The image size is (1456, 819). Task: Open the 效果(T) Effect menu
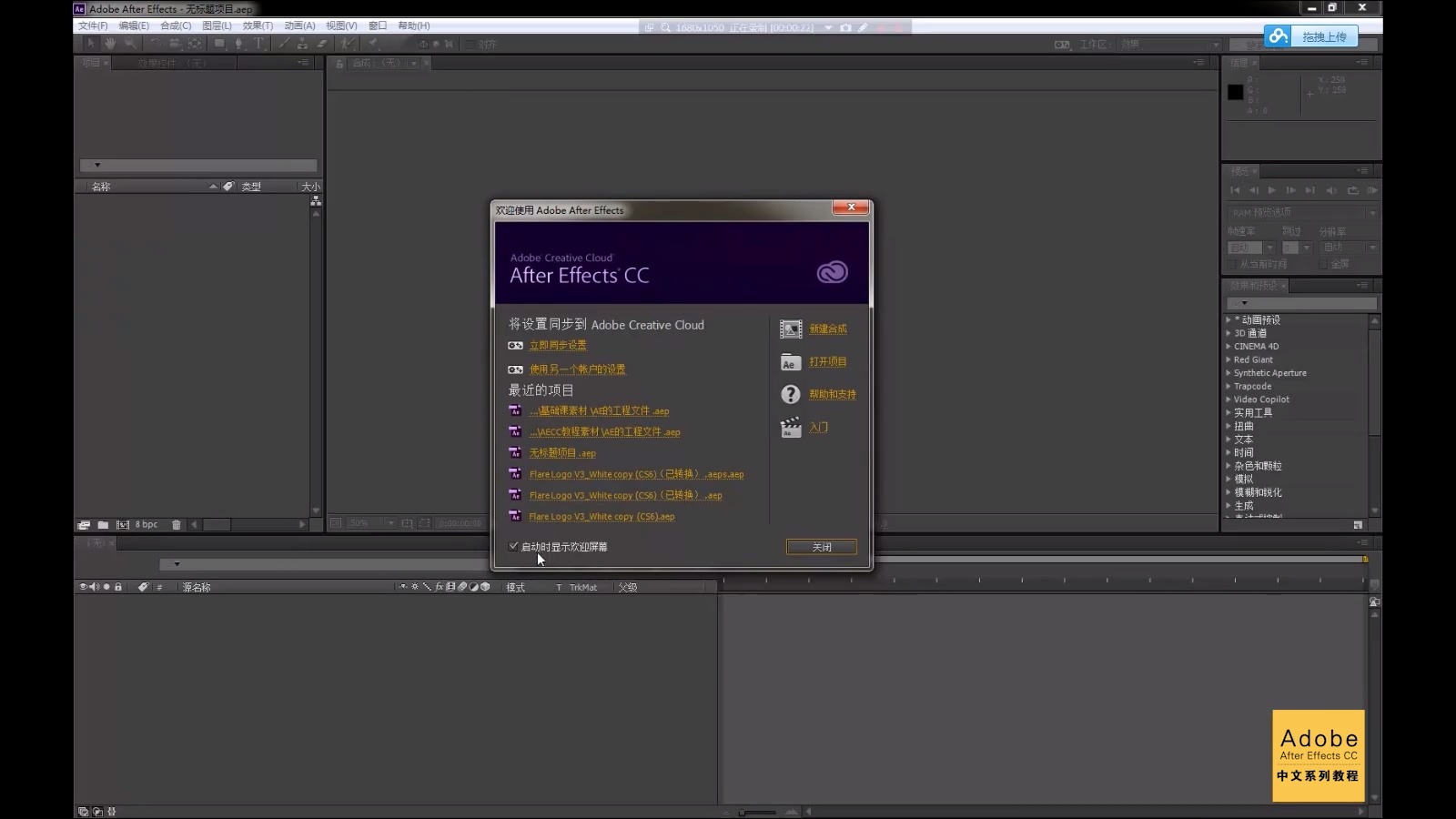pos(258,25)
